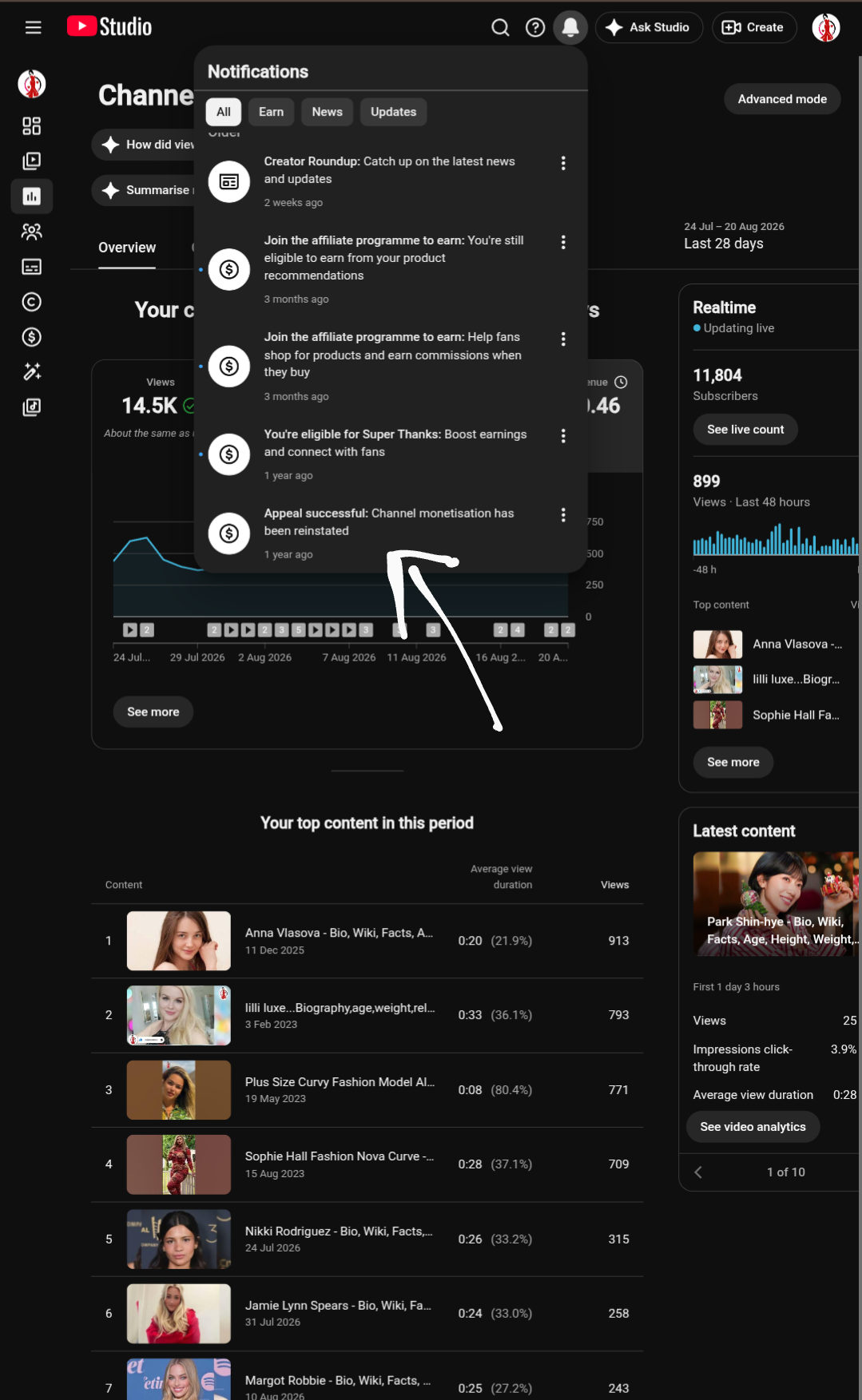Open the Last 28 days date range
This screenshot has height=1400, width=862.
point(734,236)
